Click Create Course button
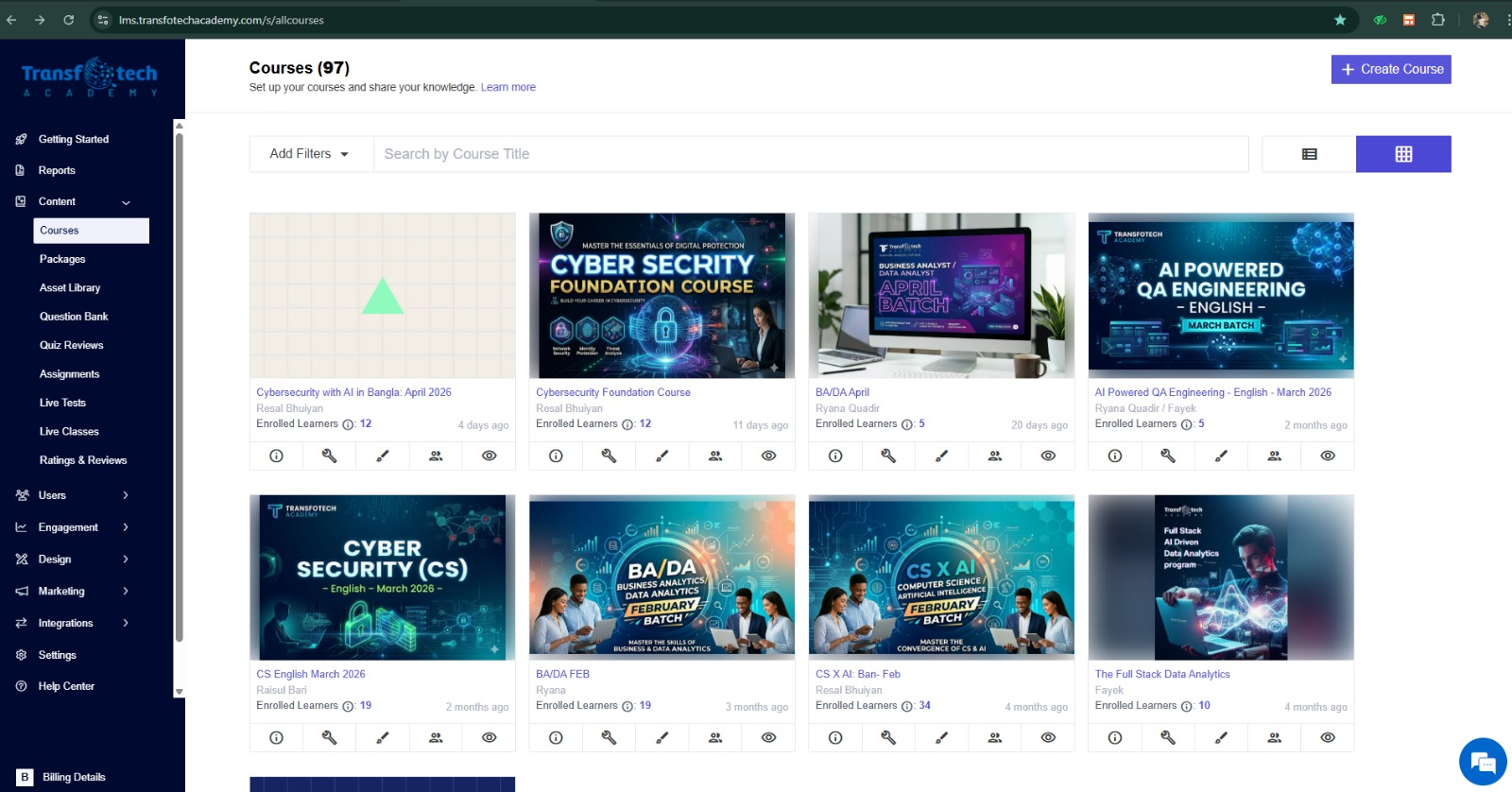This screenshot has height=792, width=1512. [x=1391, y=69]
